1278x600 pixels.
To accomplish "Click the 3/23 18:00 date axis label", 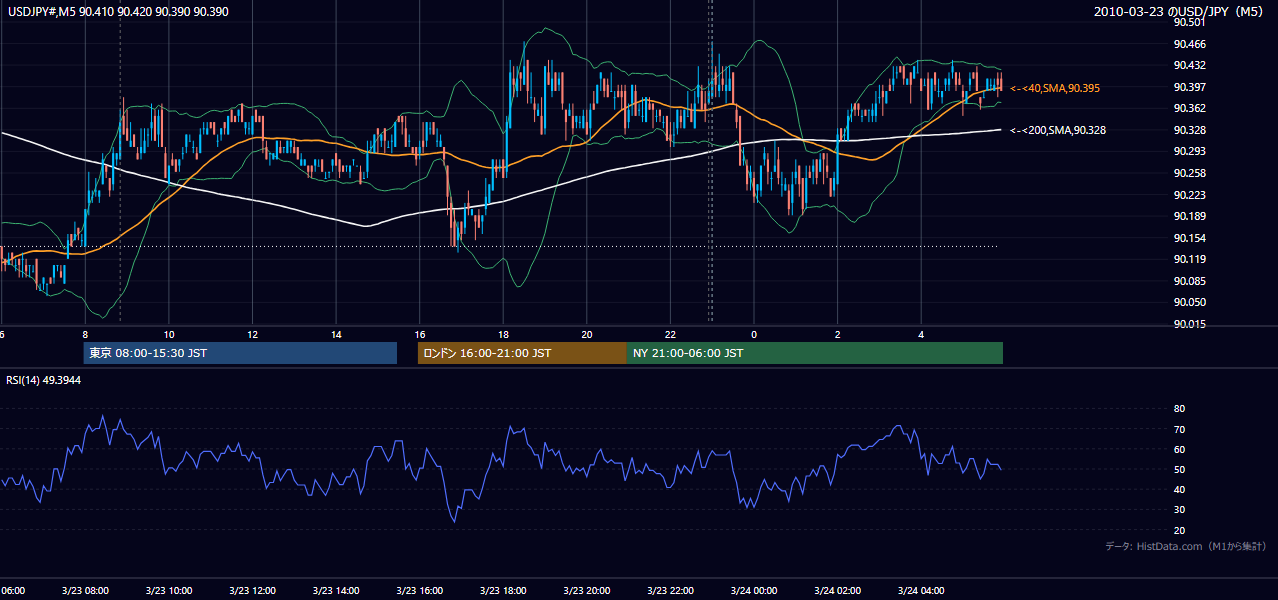I will click(x=503, y=591).
